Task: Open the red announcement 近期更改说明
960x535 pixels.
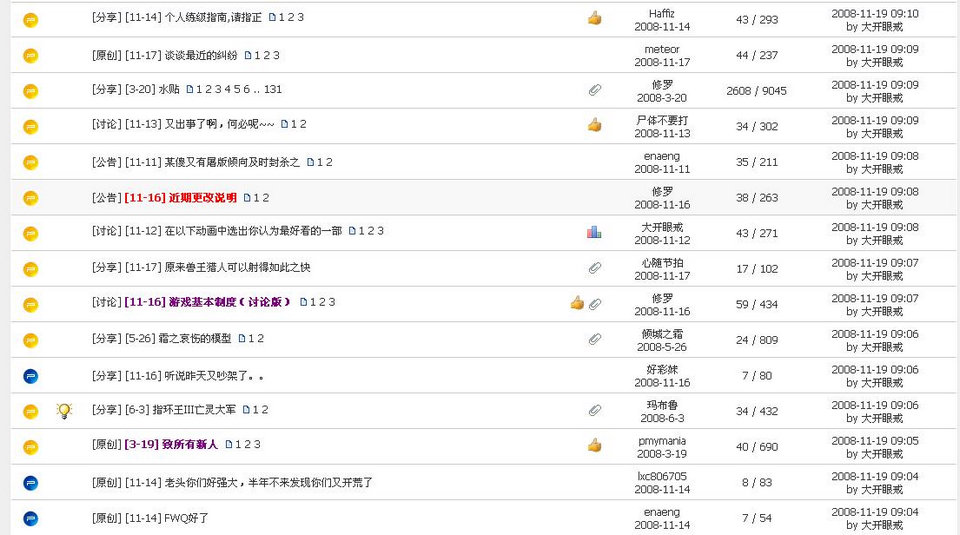Action: coord(181,198)
